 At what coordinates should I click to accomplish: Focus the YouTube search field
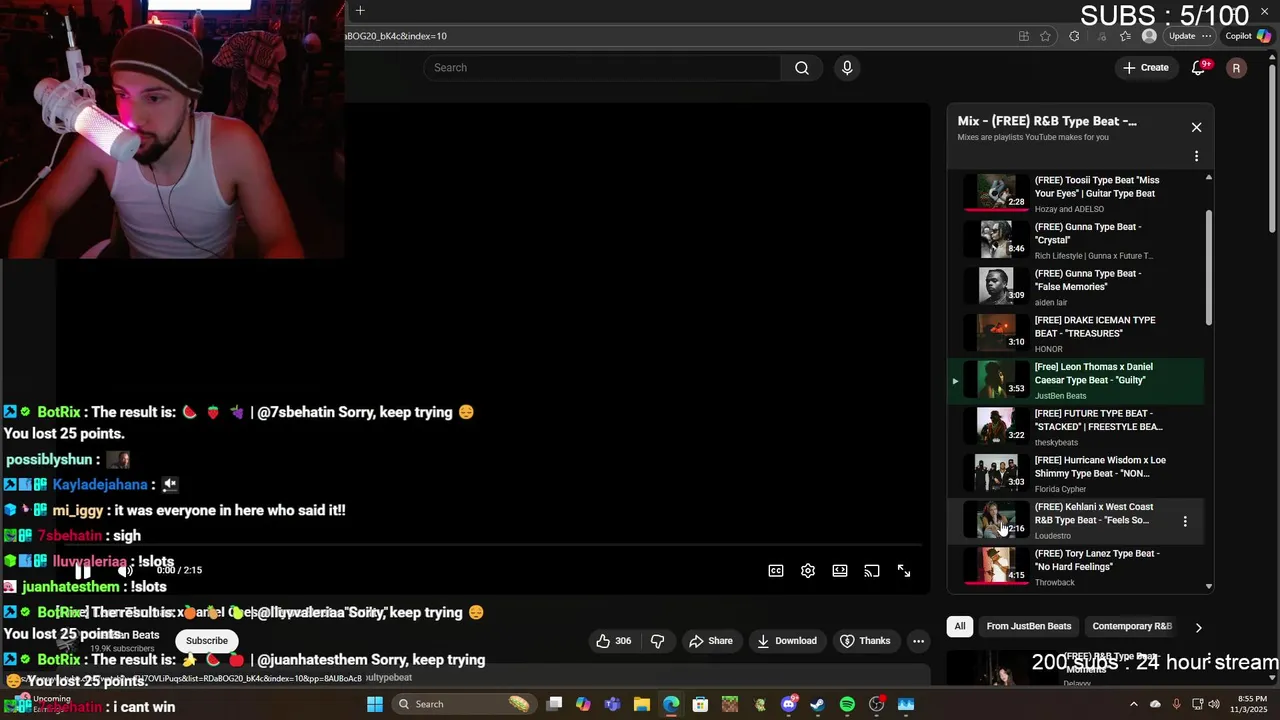pos(603,68)
